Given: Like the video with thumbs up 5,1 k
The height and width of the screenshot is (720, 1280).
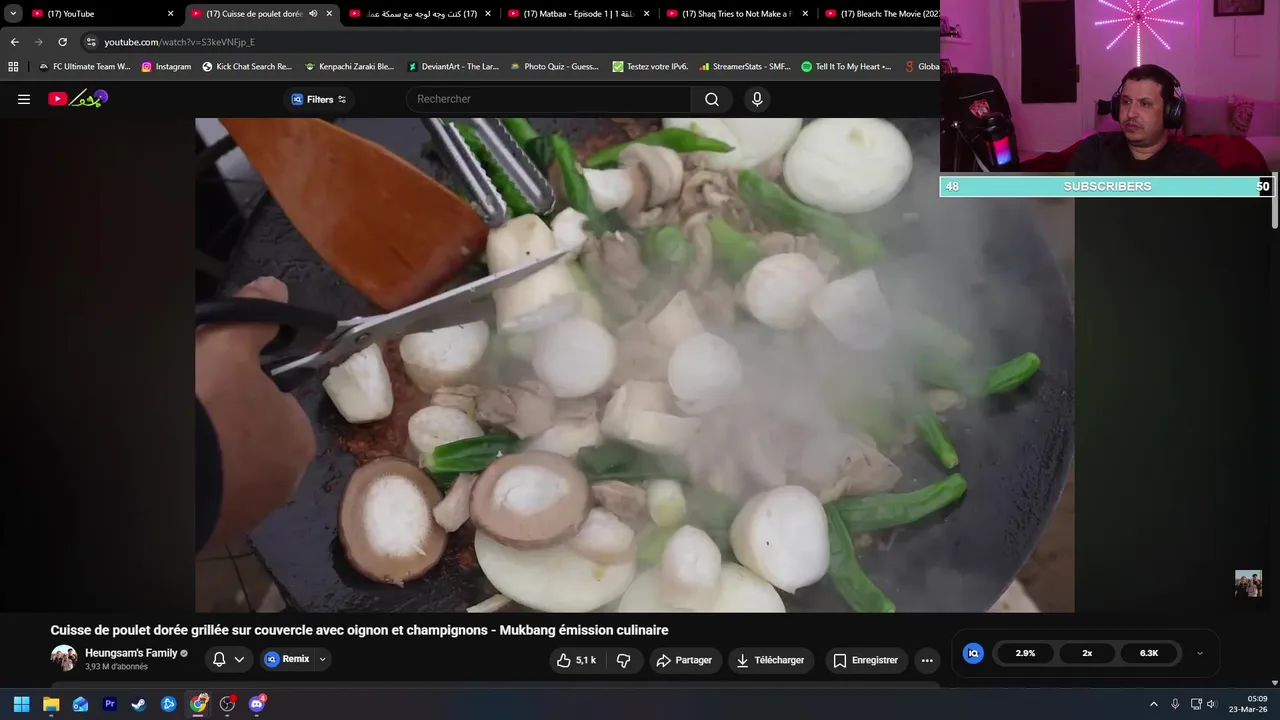Looking at the screenshot, I should pyautogui.click(x=576, y=660).
